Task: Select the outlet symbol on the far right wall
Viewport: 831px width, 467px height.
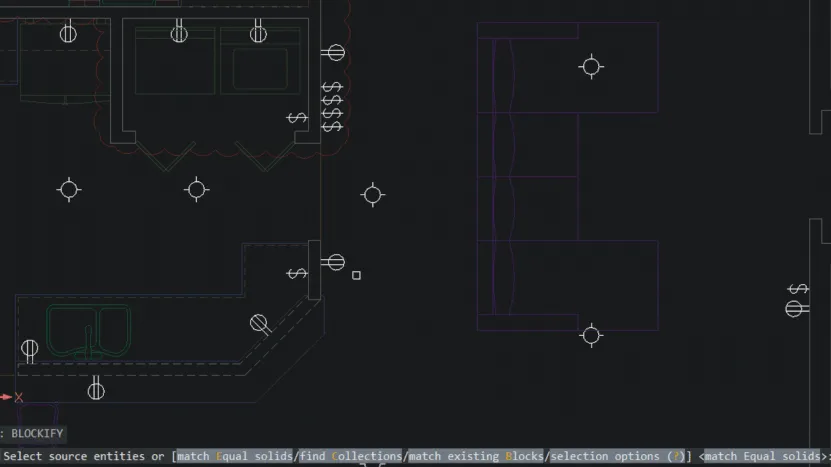Action: click(797, 309)
